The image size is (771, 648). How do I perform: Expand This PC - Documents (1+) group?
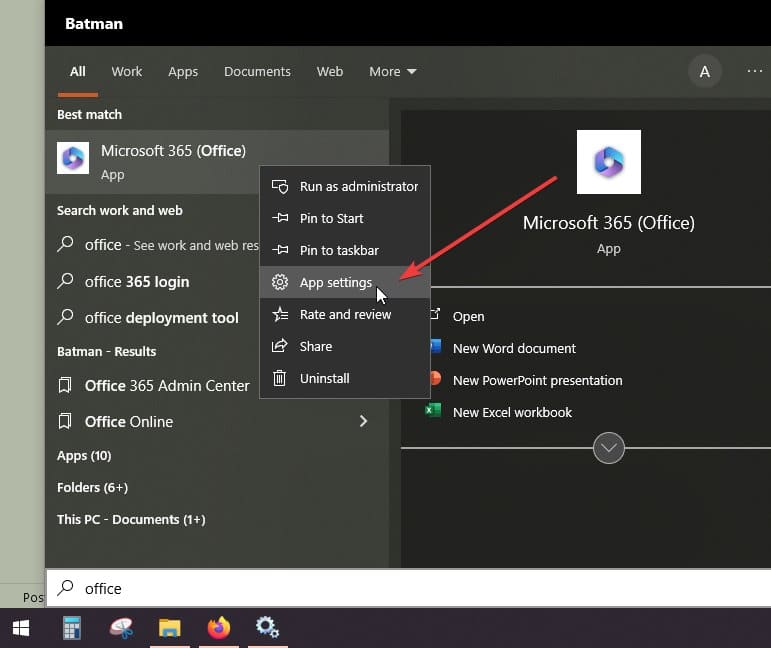click(x=131, y=519)
